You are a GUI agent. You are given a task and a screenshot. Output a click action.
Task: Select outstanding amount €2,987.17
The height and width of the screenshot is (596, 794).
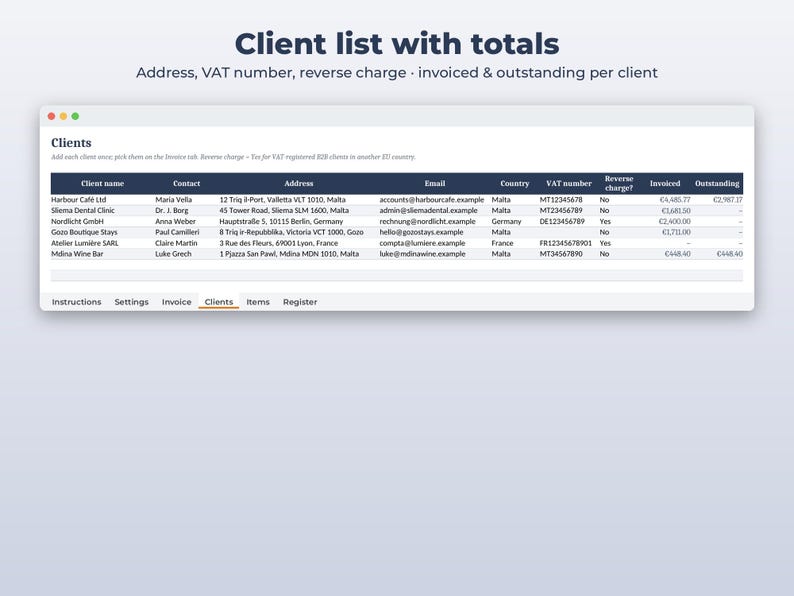[x=728, y=200]
